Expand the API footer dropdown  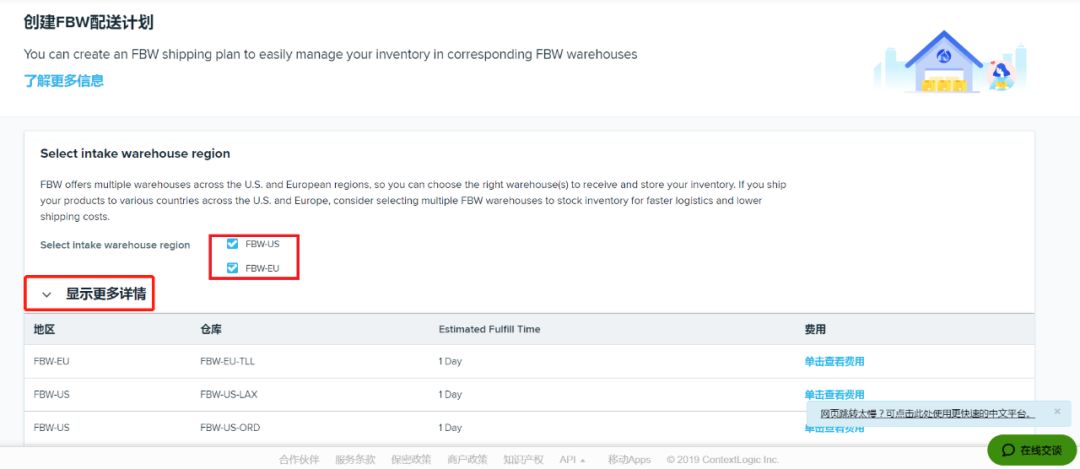[x=572, y=459]
